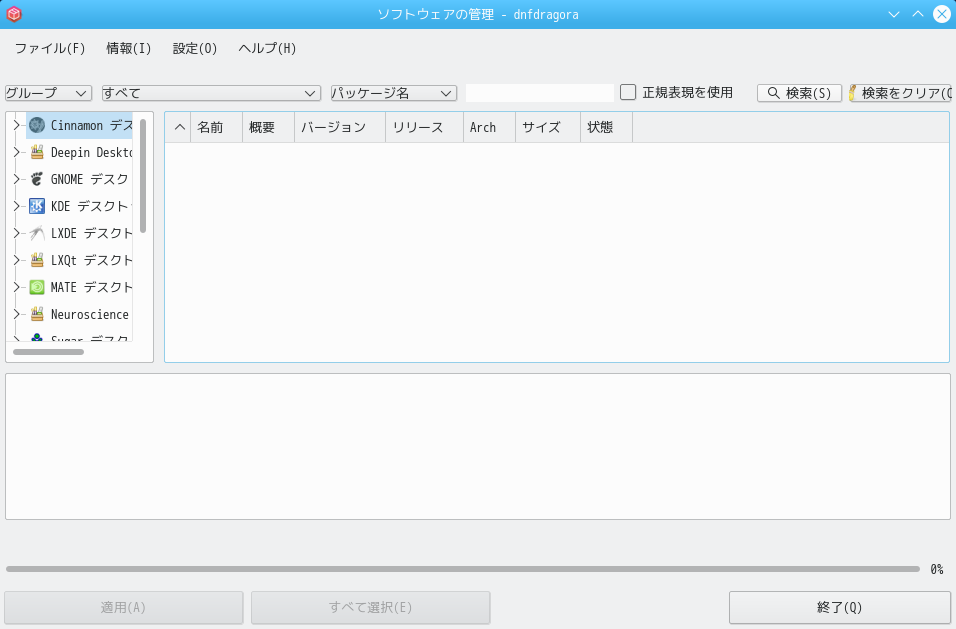Click the MATE desktop group icon
956x629 pixels.
point(37,287)
